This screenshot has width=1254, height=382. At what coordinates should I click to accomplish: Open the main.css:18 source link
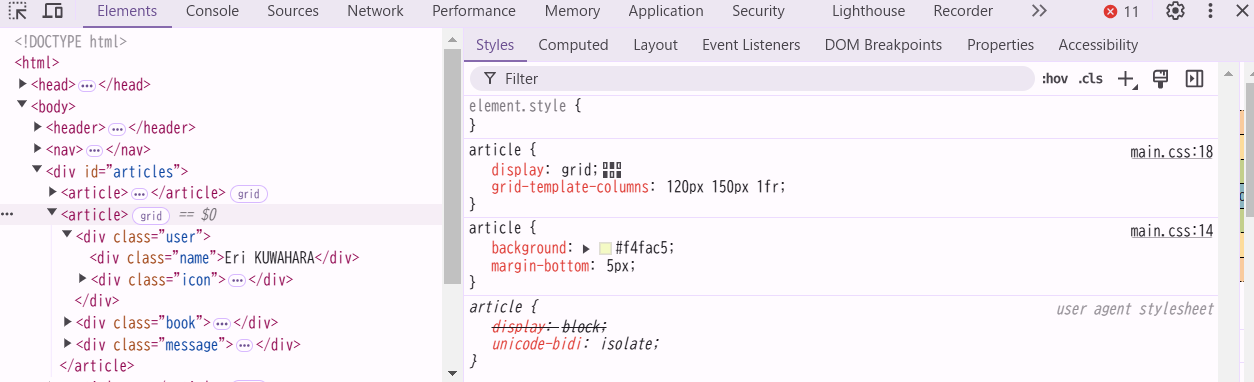[x=1172, y=152]
